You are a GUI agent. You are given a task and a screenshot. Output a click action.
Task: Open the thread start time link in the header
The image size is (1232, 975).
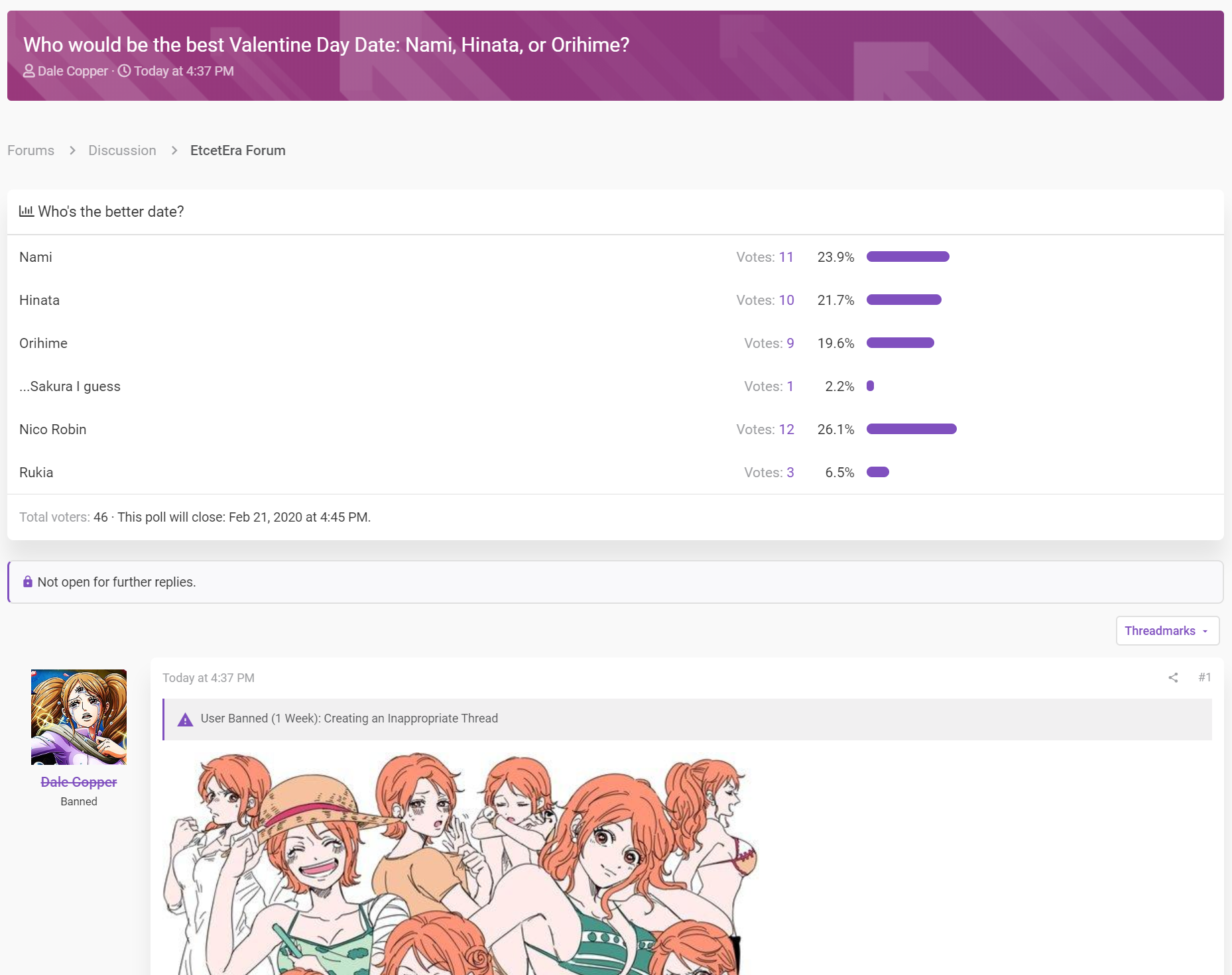[x=184, y=71]
